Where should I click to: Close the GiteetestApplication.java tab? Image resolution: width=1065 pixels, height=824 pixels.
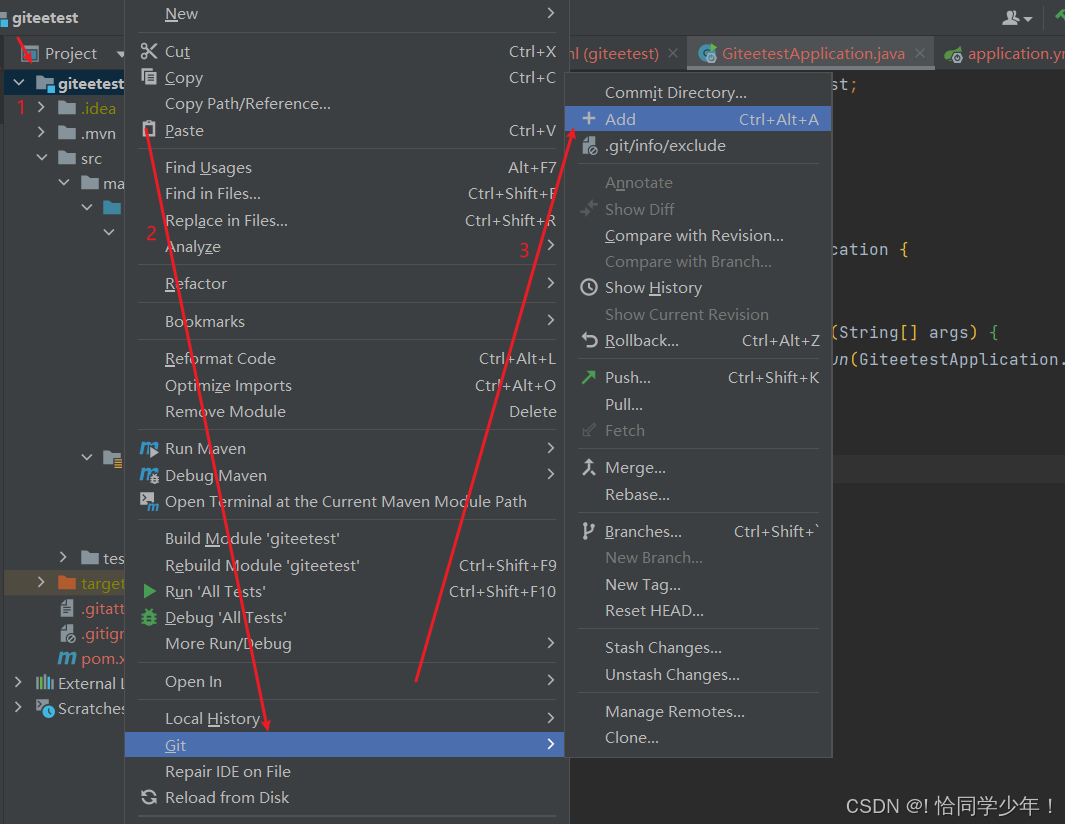[920, 53]
